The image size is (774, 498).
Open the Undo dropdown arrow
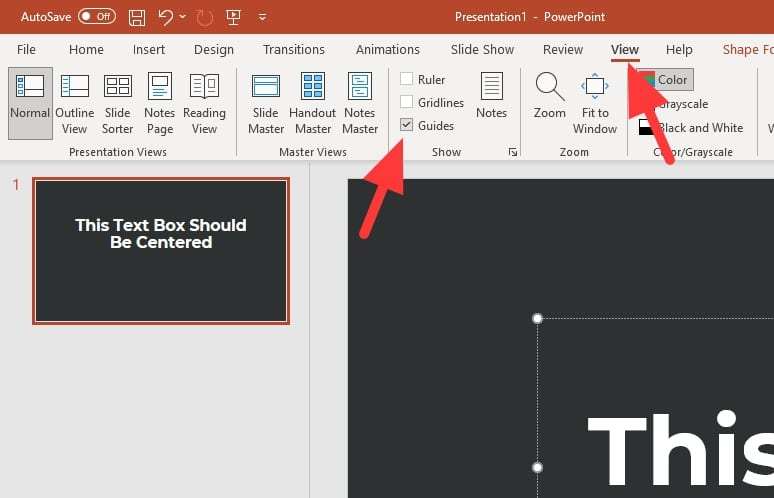[182, 17]
